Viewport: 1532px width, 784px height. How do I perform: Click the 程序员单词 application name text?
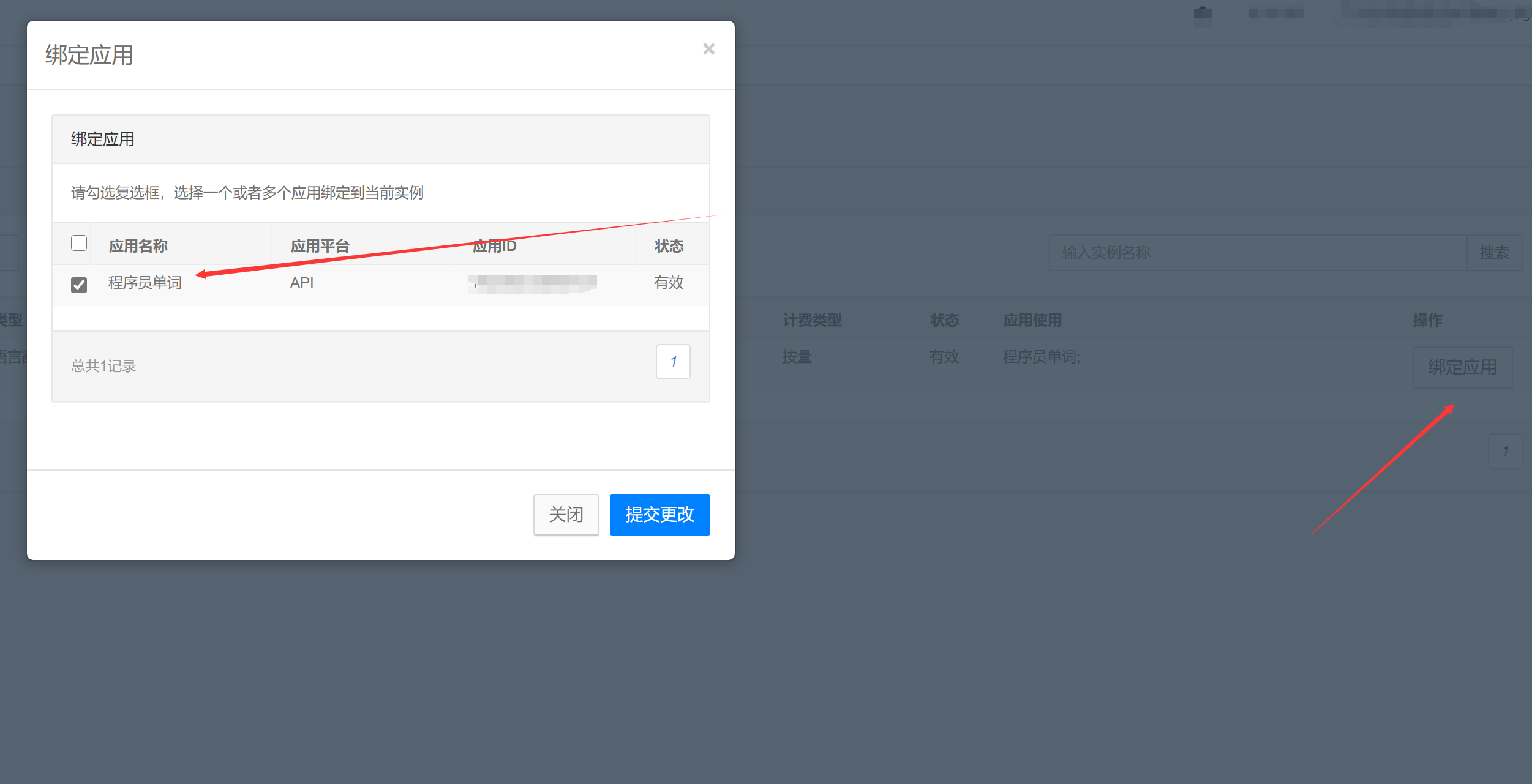[146, 283]
